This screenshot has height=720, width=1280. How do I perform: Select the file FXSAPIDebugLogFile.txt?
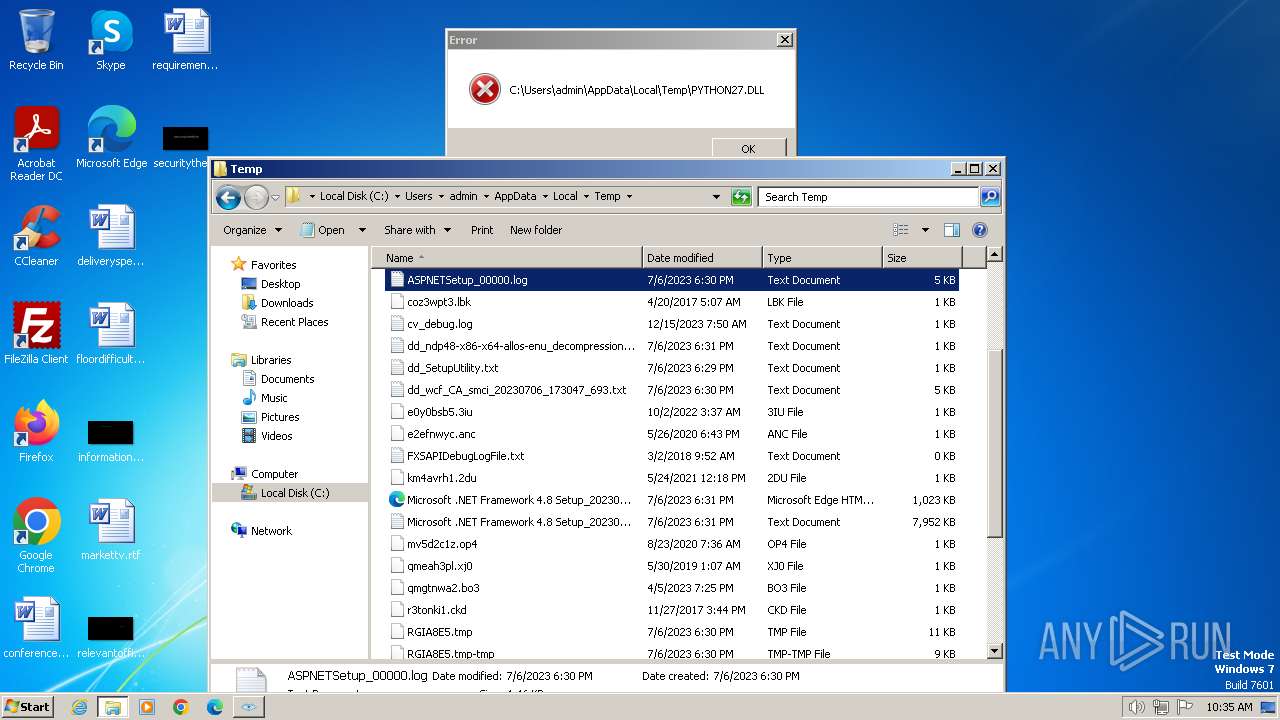click(671, 456)
